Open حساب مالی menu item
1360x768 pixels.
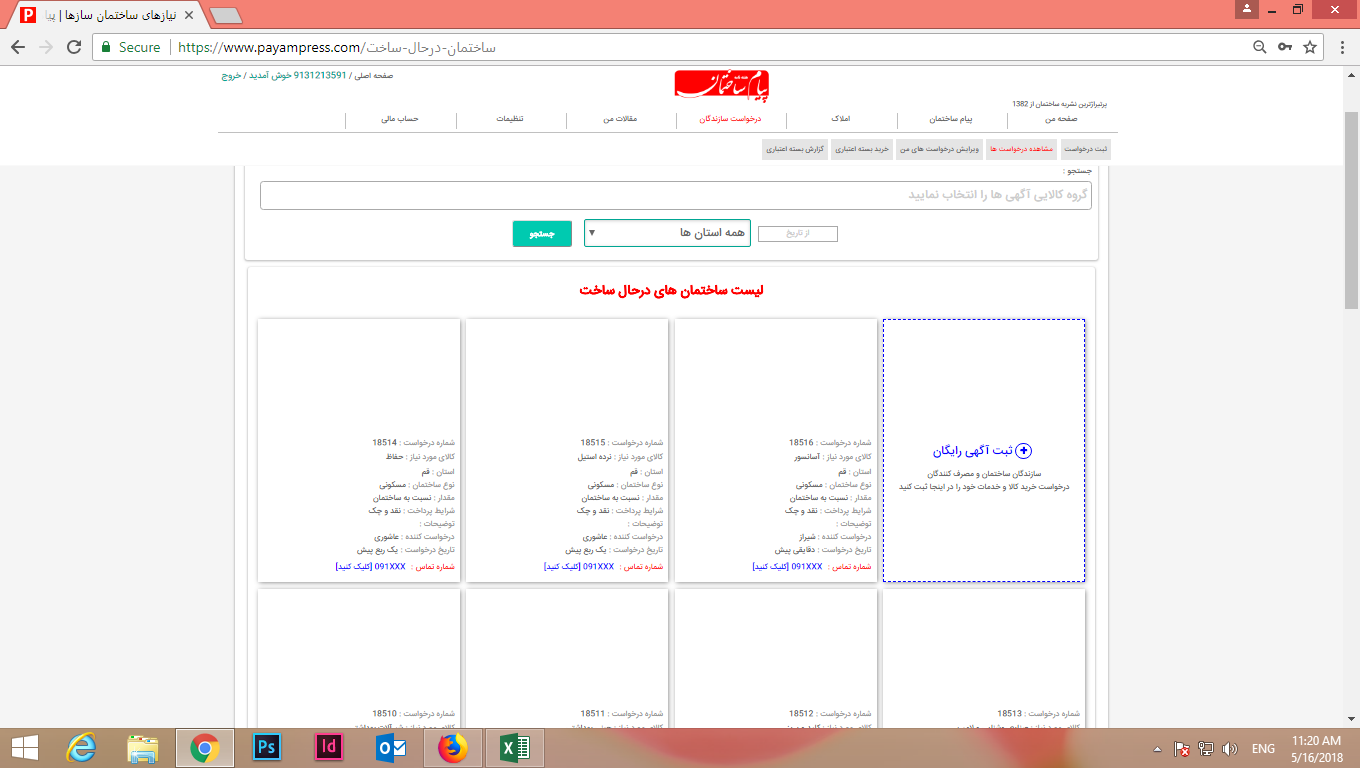[x=400, y=119]
